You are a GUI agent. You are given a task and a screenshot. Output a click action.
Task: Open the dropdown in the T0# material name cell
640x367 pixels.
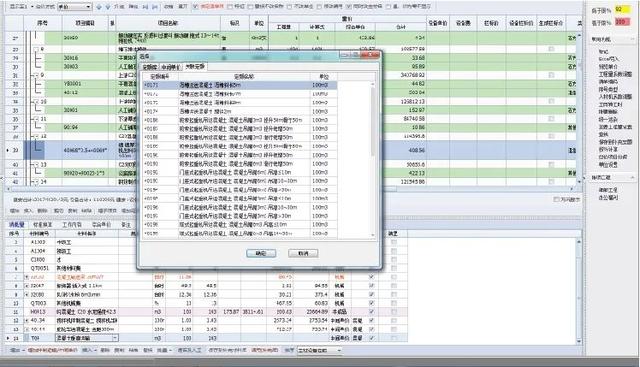coord(115,338)
